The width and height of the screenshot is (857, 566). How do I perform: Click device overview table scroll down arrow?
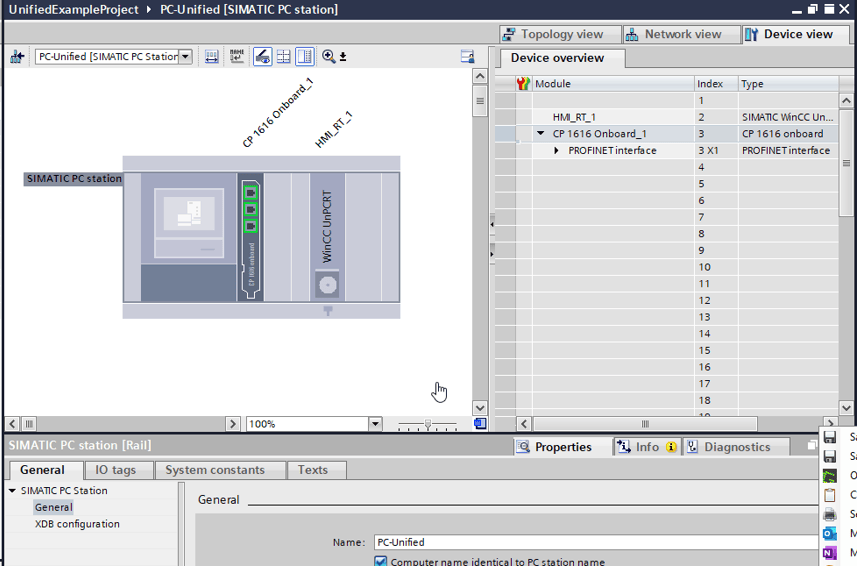click(x=846, y=408)
